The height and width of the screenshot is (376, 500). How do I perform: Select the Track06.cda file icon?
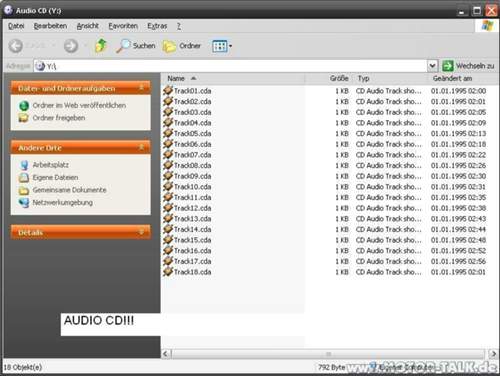point(168,144)
